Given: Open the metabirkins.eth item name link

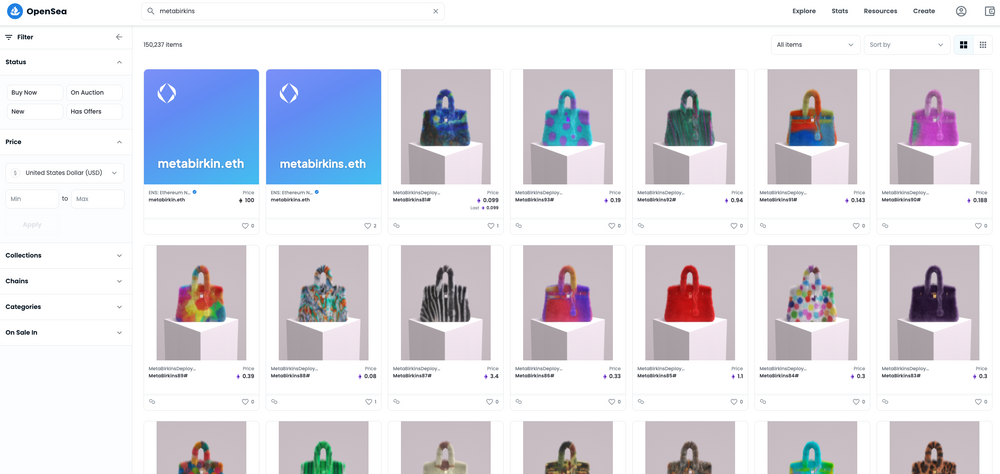Looking at the screenshot, I should pos(290,200).
